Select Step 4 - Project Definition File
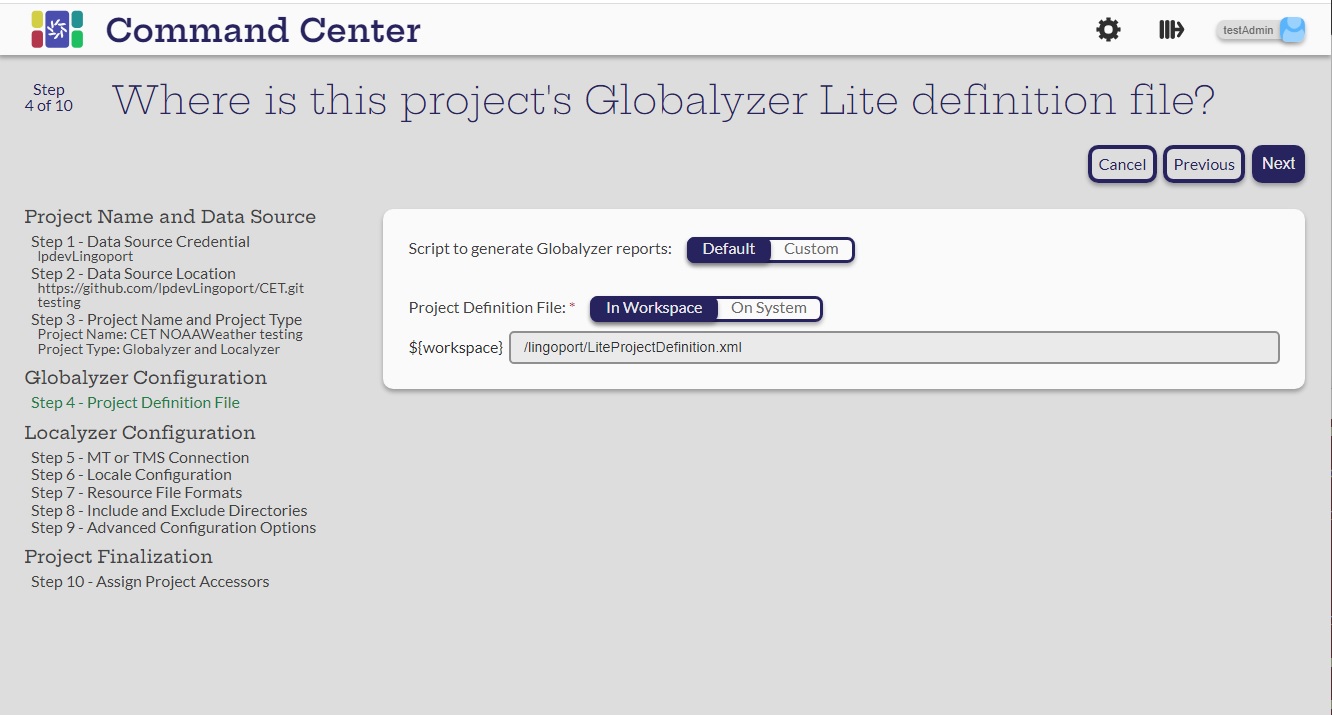1332x715 pixels. click(x=135, y=403)
